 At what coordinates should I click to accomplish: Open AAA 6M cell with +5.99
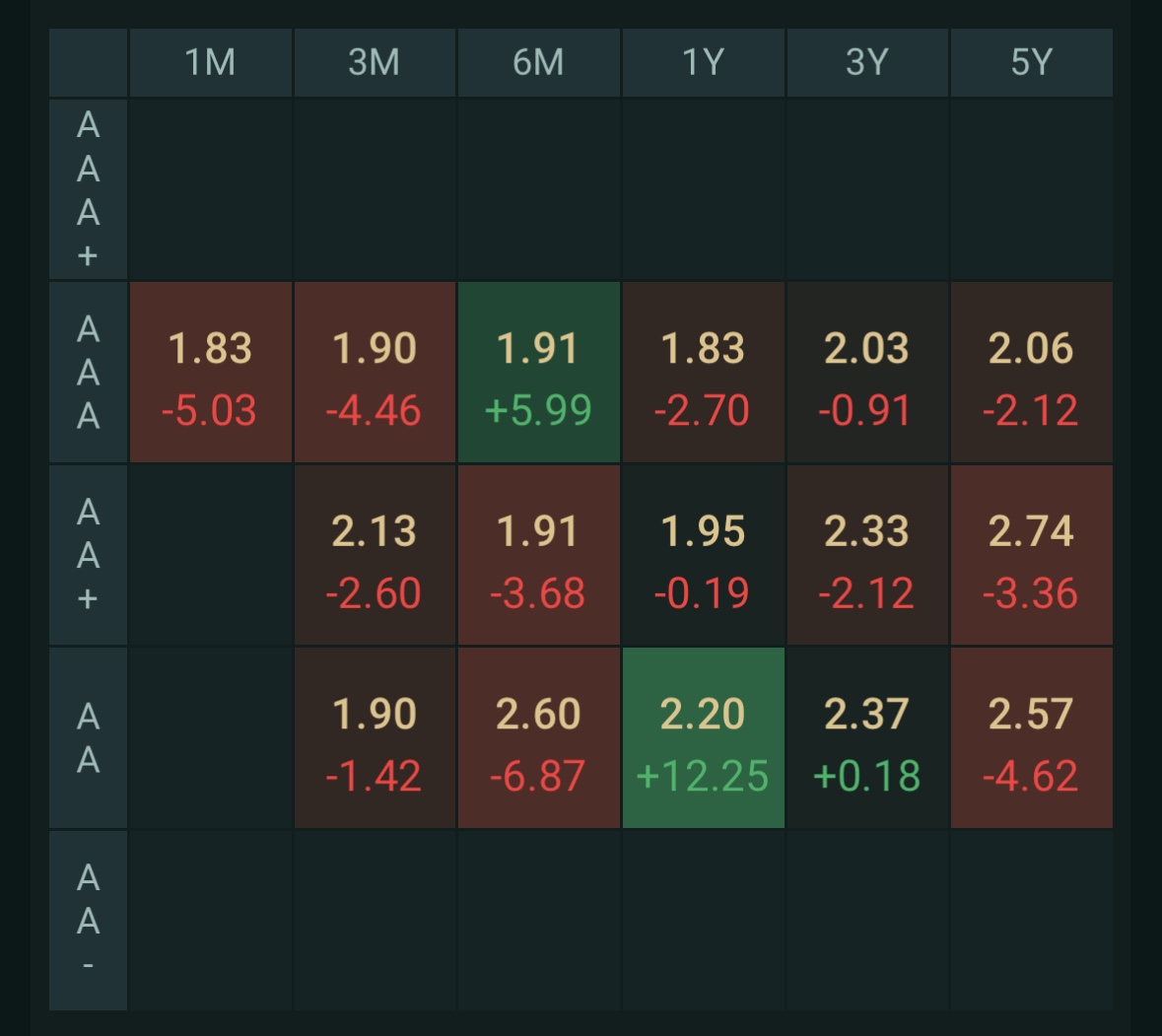tap(538, 373)
